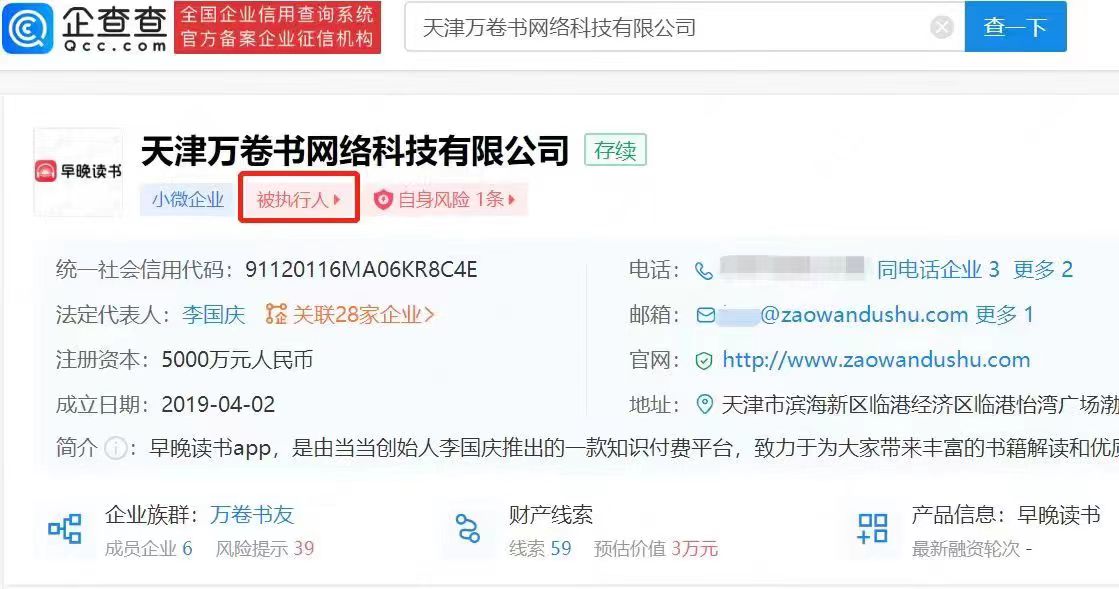Image resolution: width=1119 pixels, height=589 pixels.
Task: Click the envelope icon next to 邮箱
Action: tap(705, 315)
